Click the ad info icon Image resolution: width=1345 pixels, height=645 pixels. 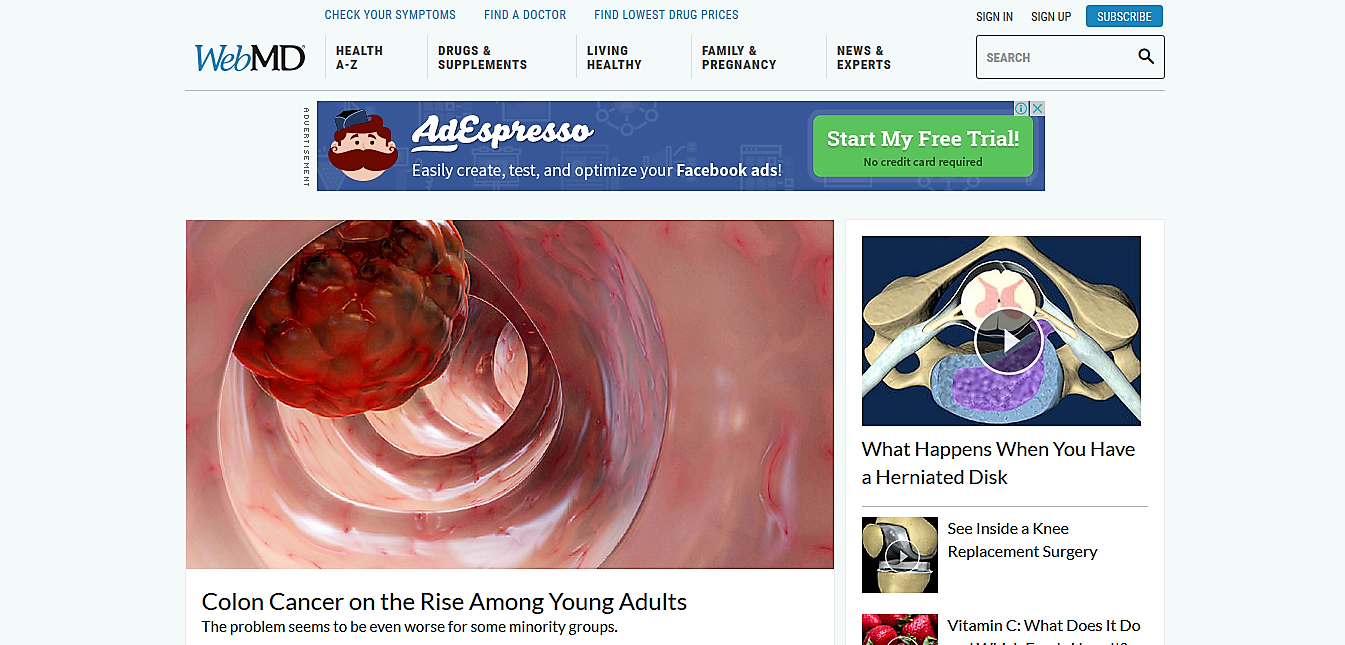point(1022,108)
